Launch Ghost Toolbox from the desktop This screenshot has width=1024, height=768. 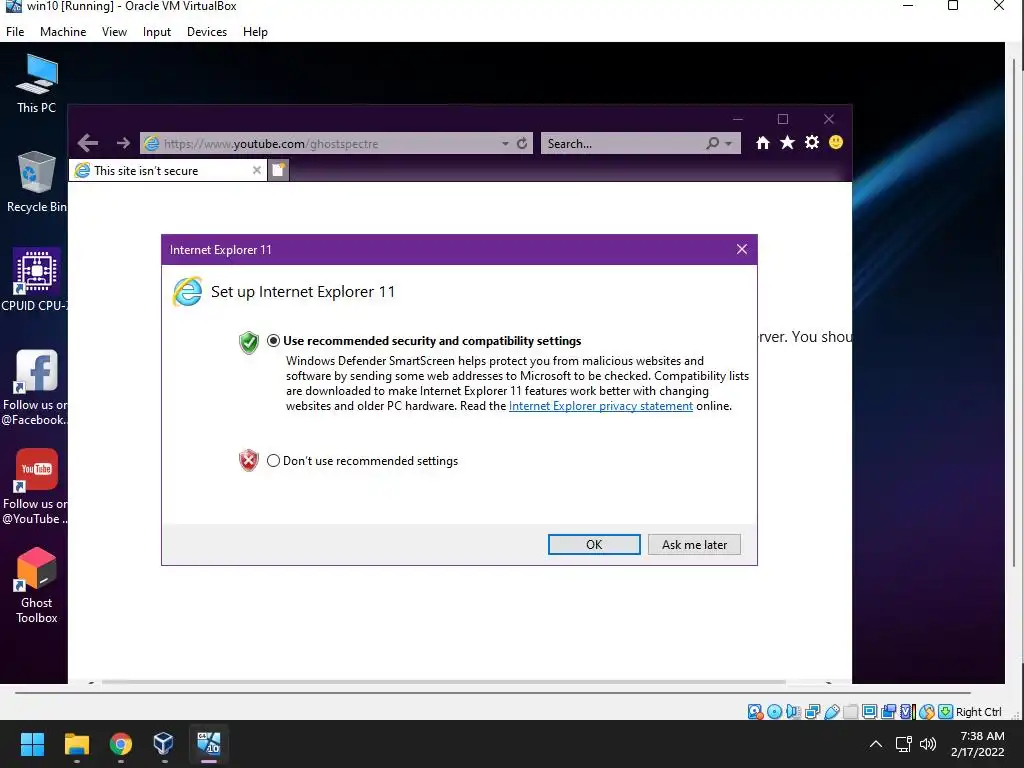click(x=37, y=586)
